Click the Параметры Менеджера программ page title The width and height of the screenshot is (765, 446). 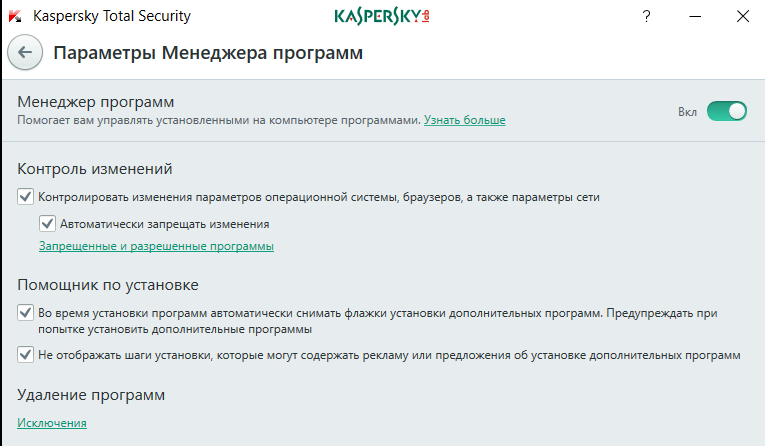tap(208, 53)
